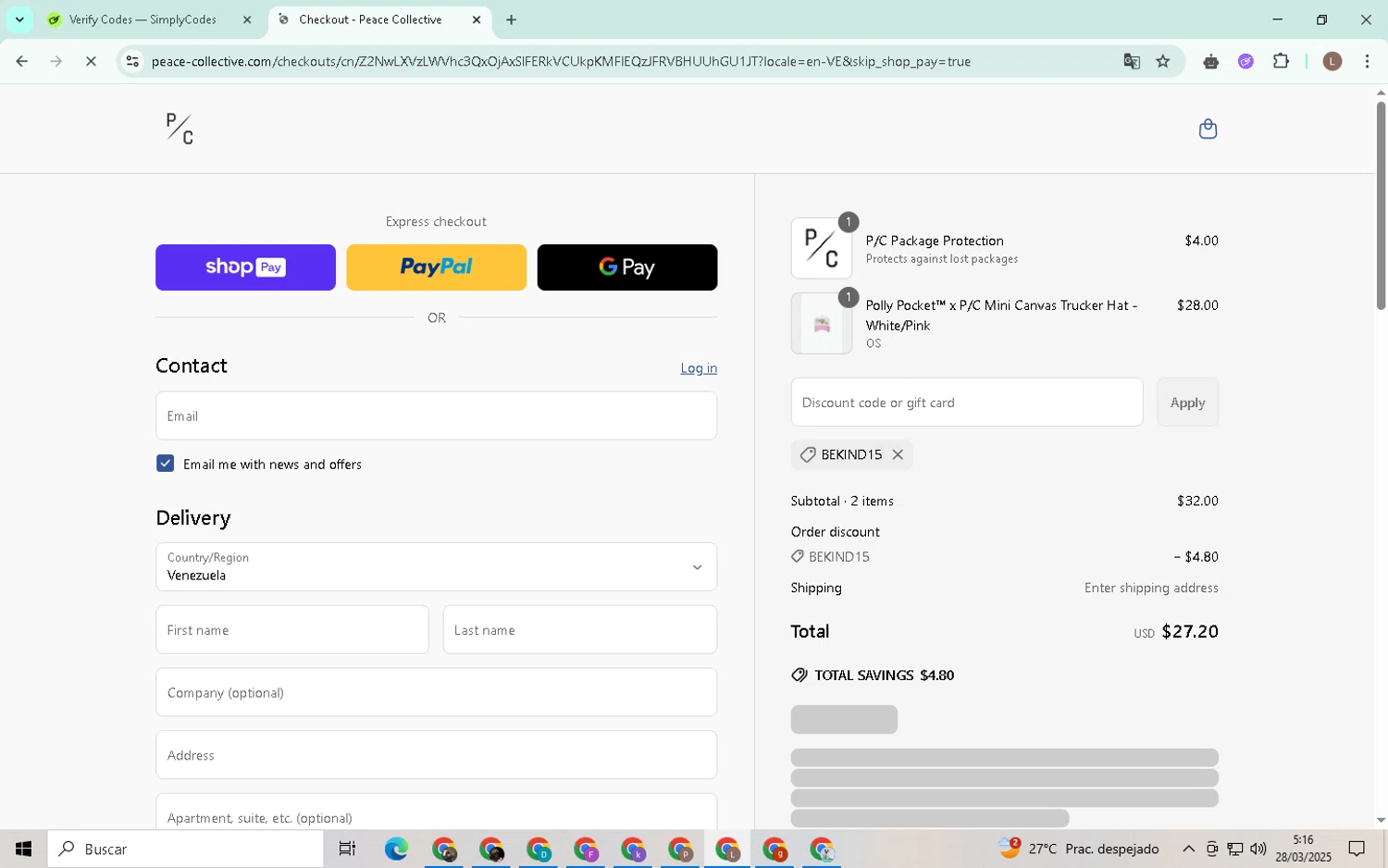Open a new browser tab

click(x=511, y=19)
